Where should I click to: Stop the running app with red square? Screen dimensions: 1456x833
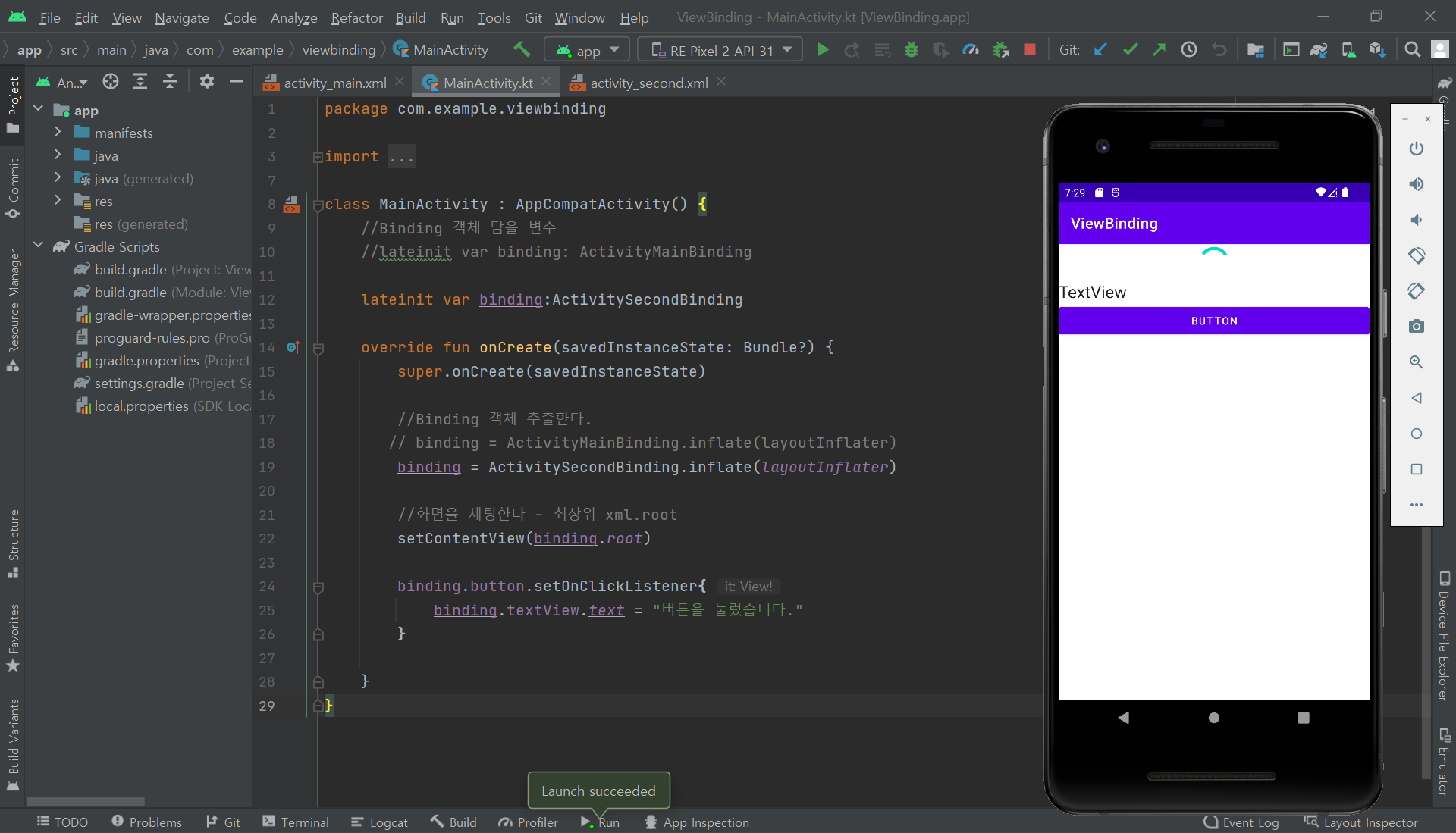coord(1029,50)
